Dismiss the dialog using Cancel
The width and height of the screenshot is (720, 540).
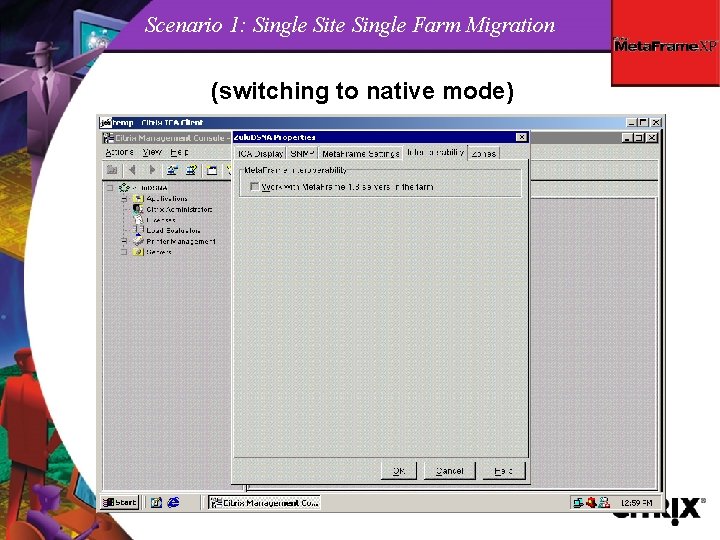click(450, 471)
